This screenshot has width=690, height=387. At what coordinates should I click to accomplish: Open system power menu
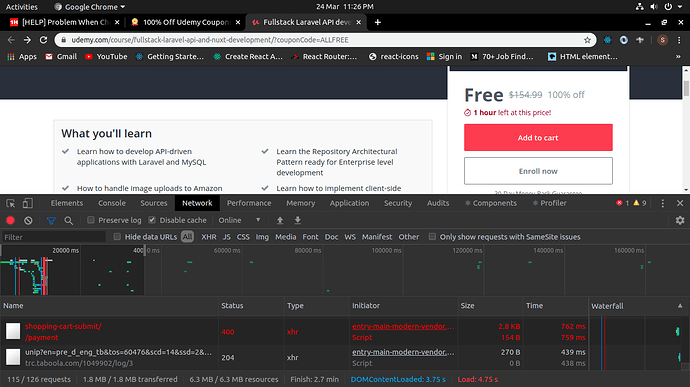coord(668,7)
